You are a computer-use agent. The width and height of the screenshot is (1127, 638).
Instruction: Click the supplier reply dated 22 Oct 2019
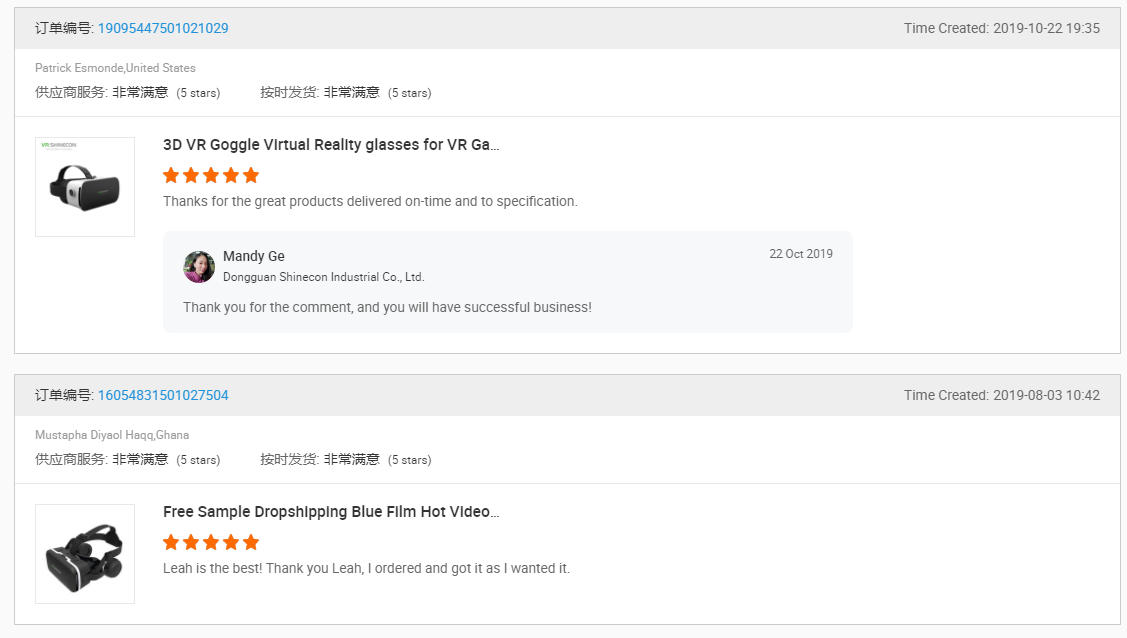[387, 307]
